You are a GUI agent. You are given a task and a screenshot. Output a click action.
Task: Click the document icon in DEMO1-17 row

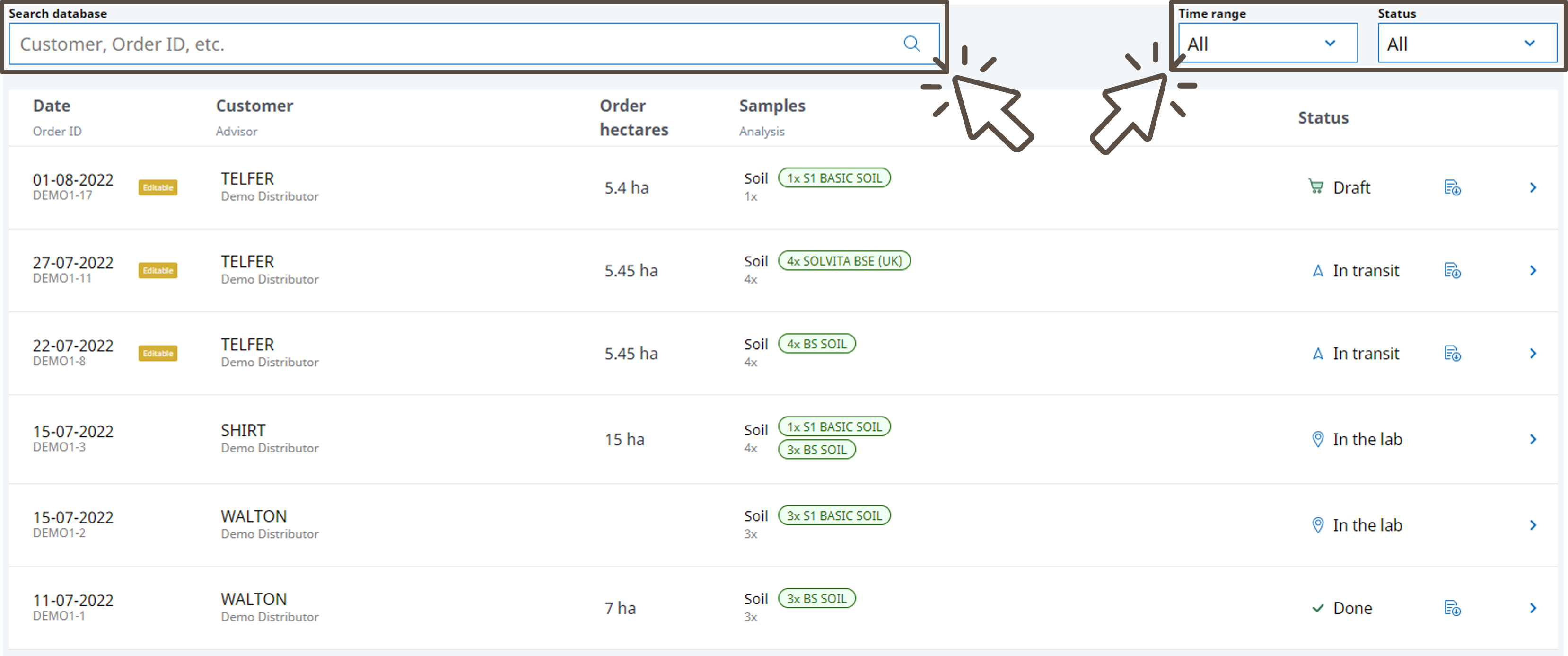(1452, 187)
